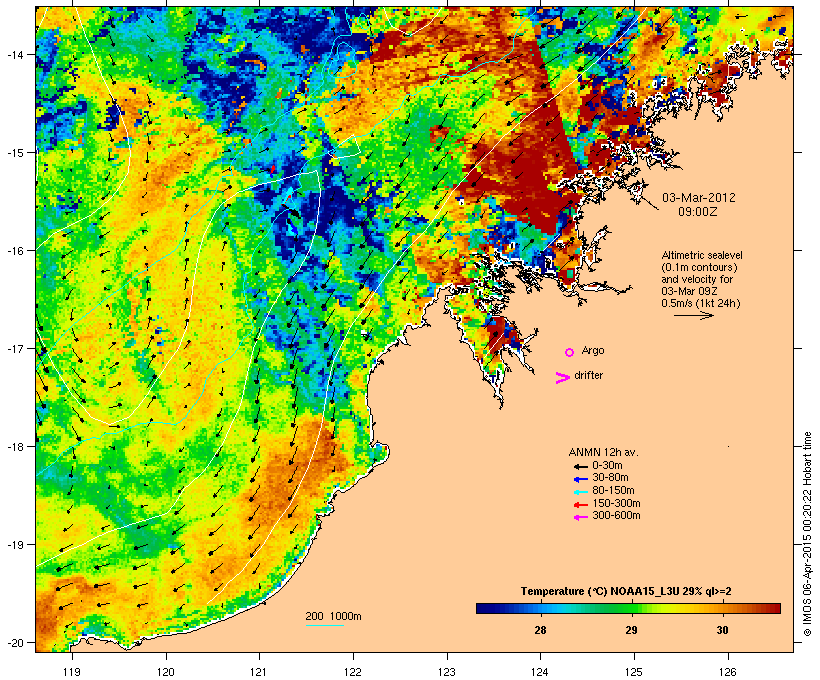
Task: Click the longitude axis label 125
Action: point(634,672)
